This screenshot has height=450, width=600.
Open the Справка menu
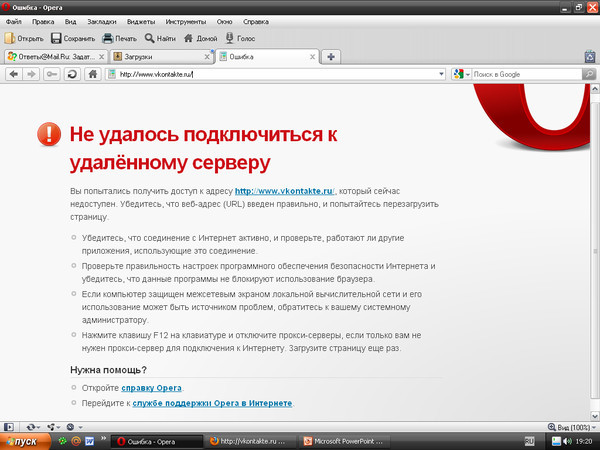pos(256,22)
